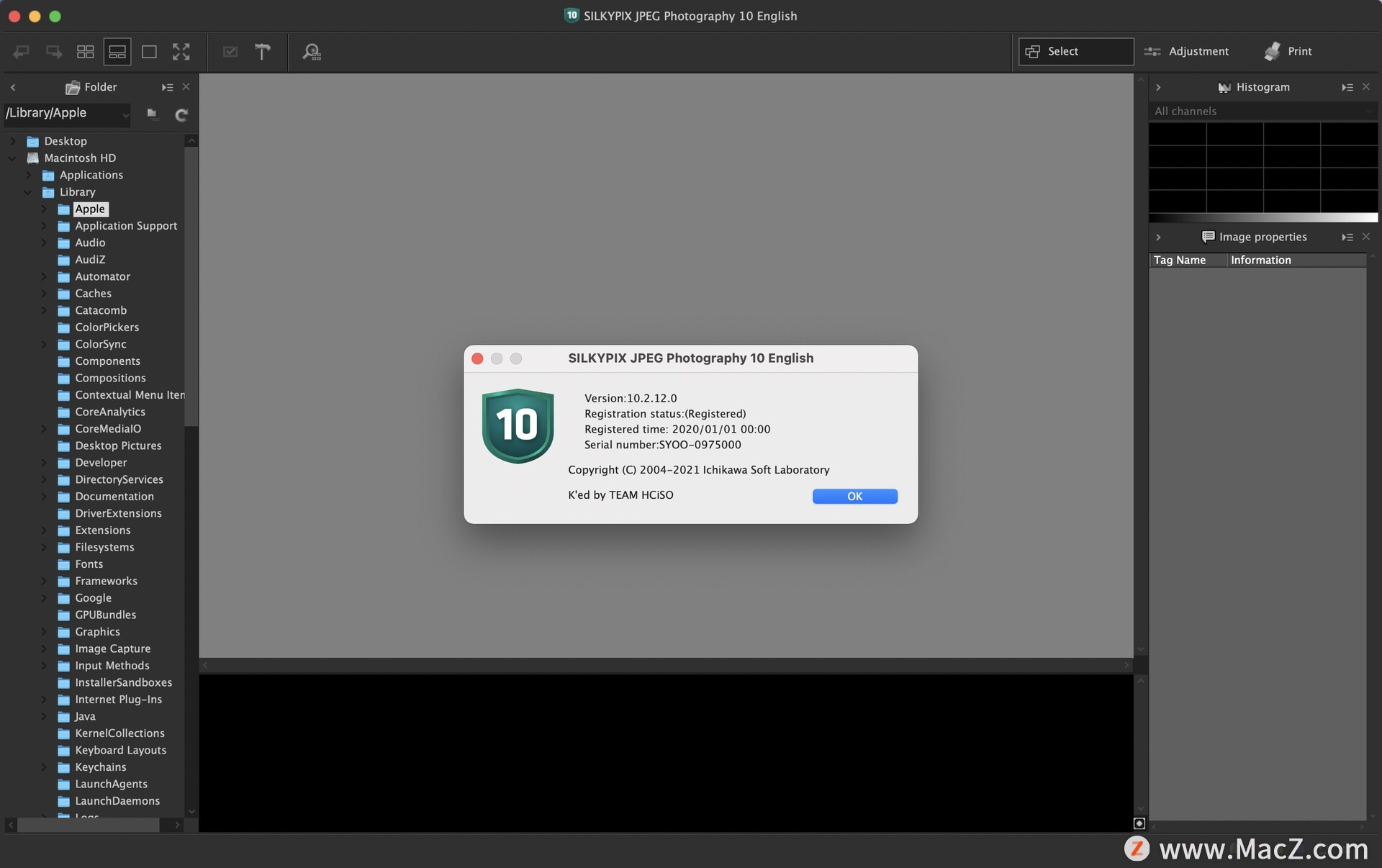1382x868 pixels.
Task: Enter full screen preview mode
Action: 181,51
